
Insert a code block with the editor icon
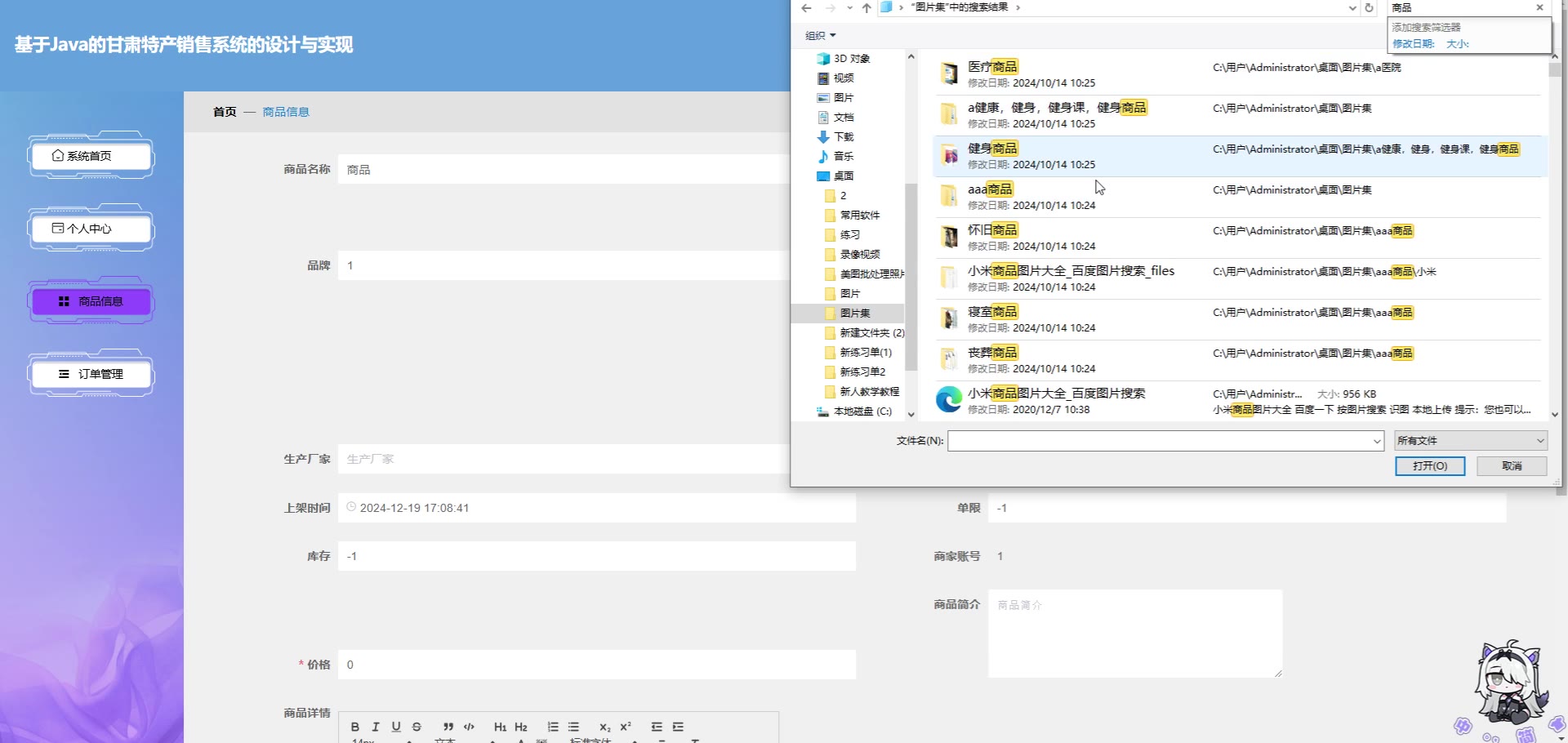(x=469, y=727)
